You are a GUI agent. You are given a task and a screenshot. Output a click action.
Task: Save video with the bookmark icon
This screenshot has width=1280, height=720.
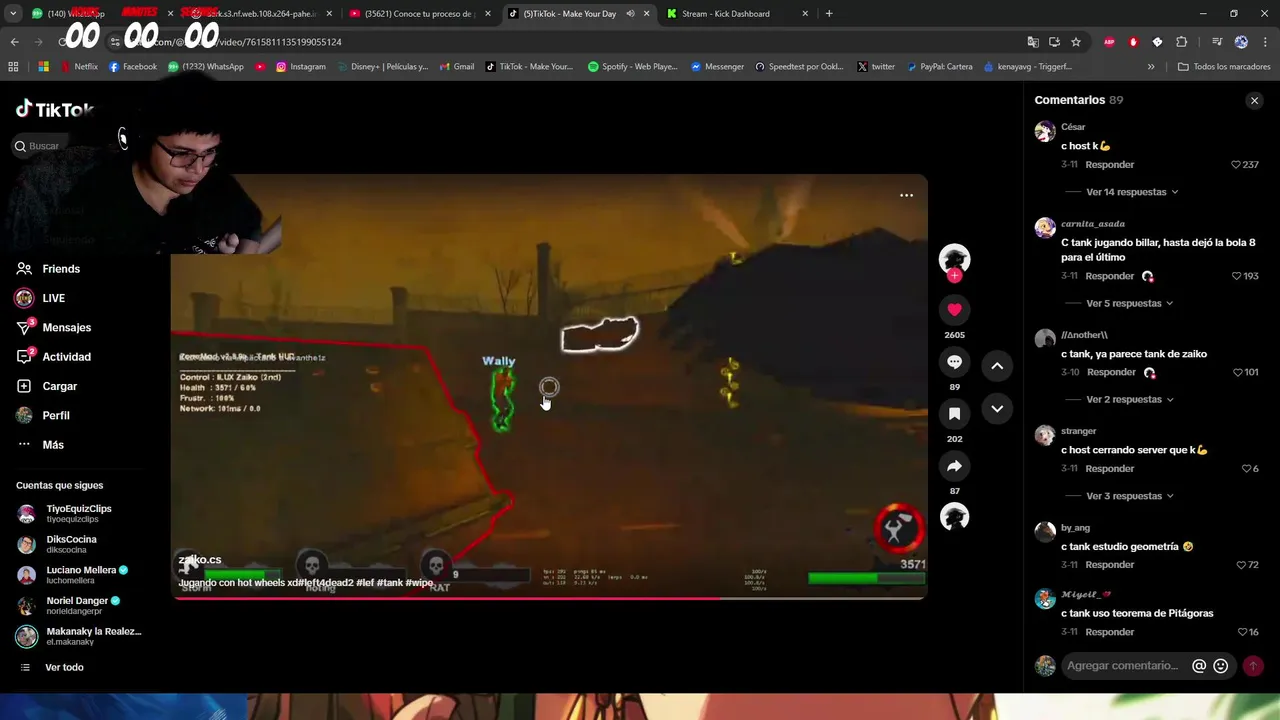[954, 413]
